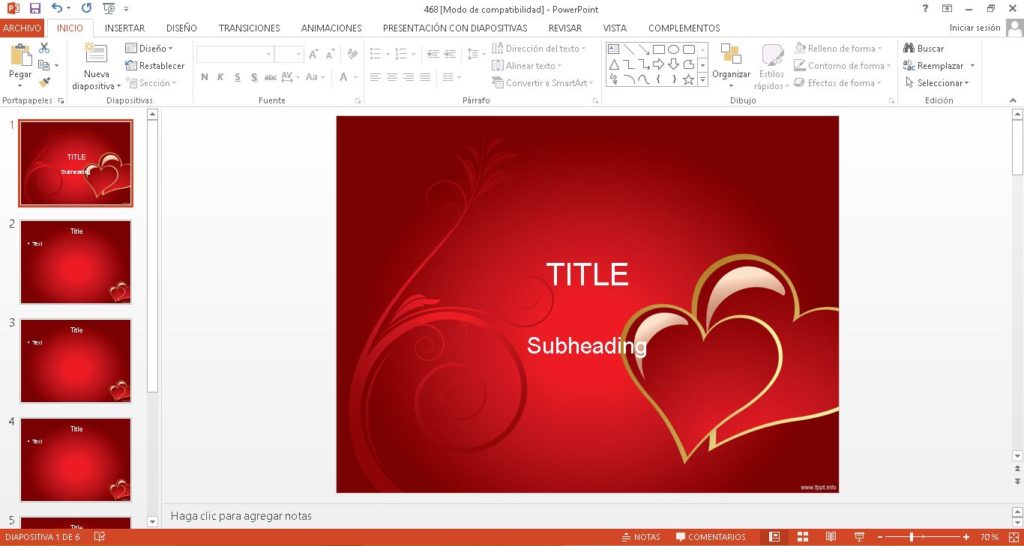Click the Format Painter brush icon
The height and width of the screenshot is (546, 1024).
click(44, 82)
